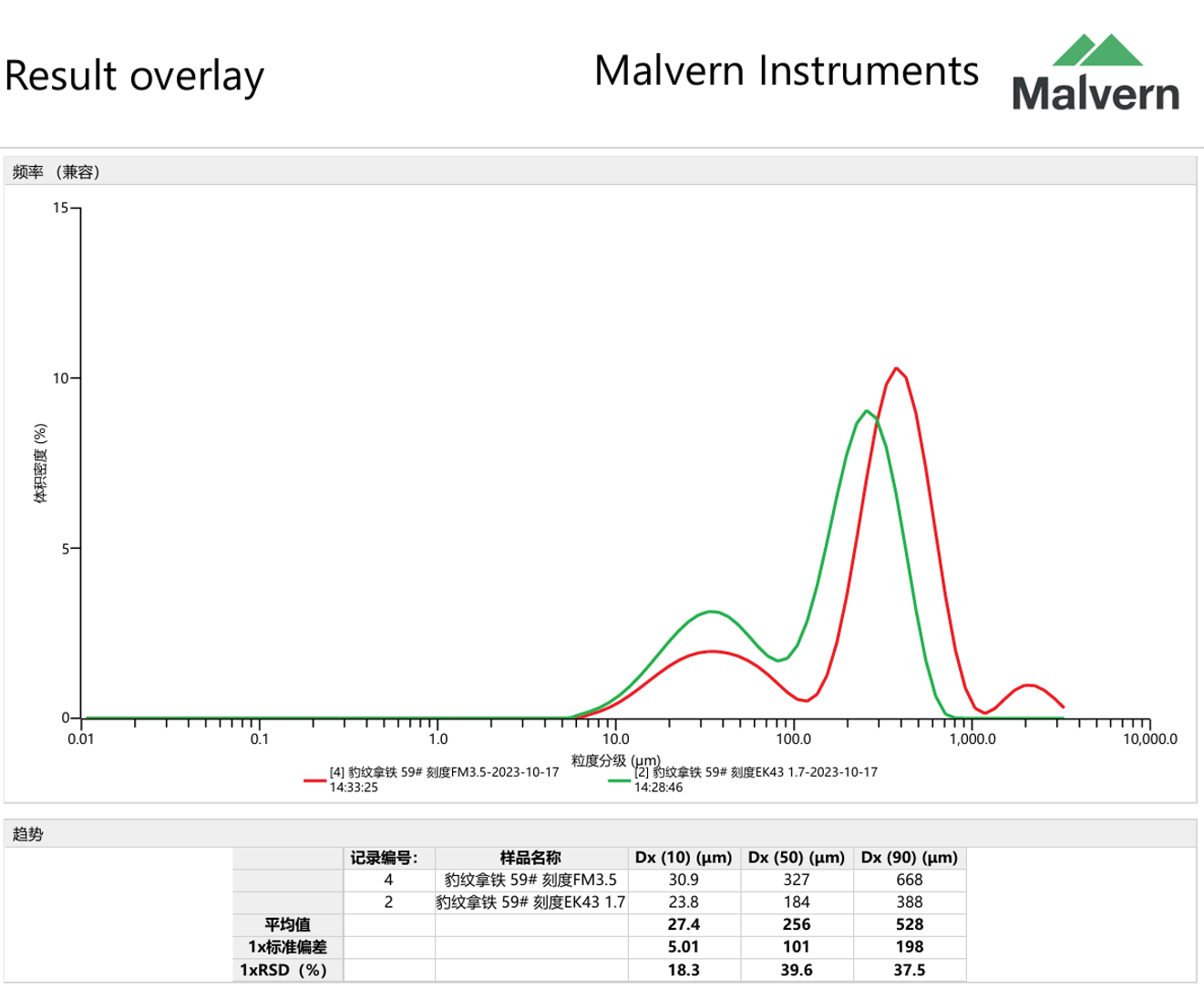Click the red curve's highest peak
This screenshot has height=990, width=1204.
(897, 368)
